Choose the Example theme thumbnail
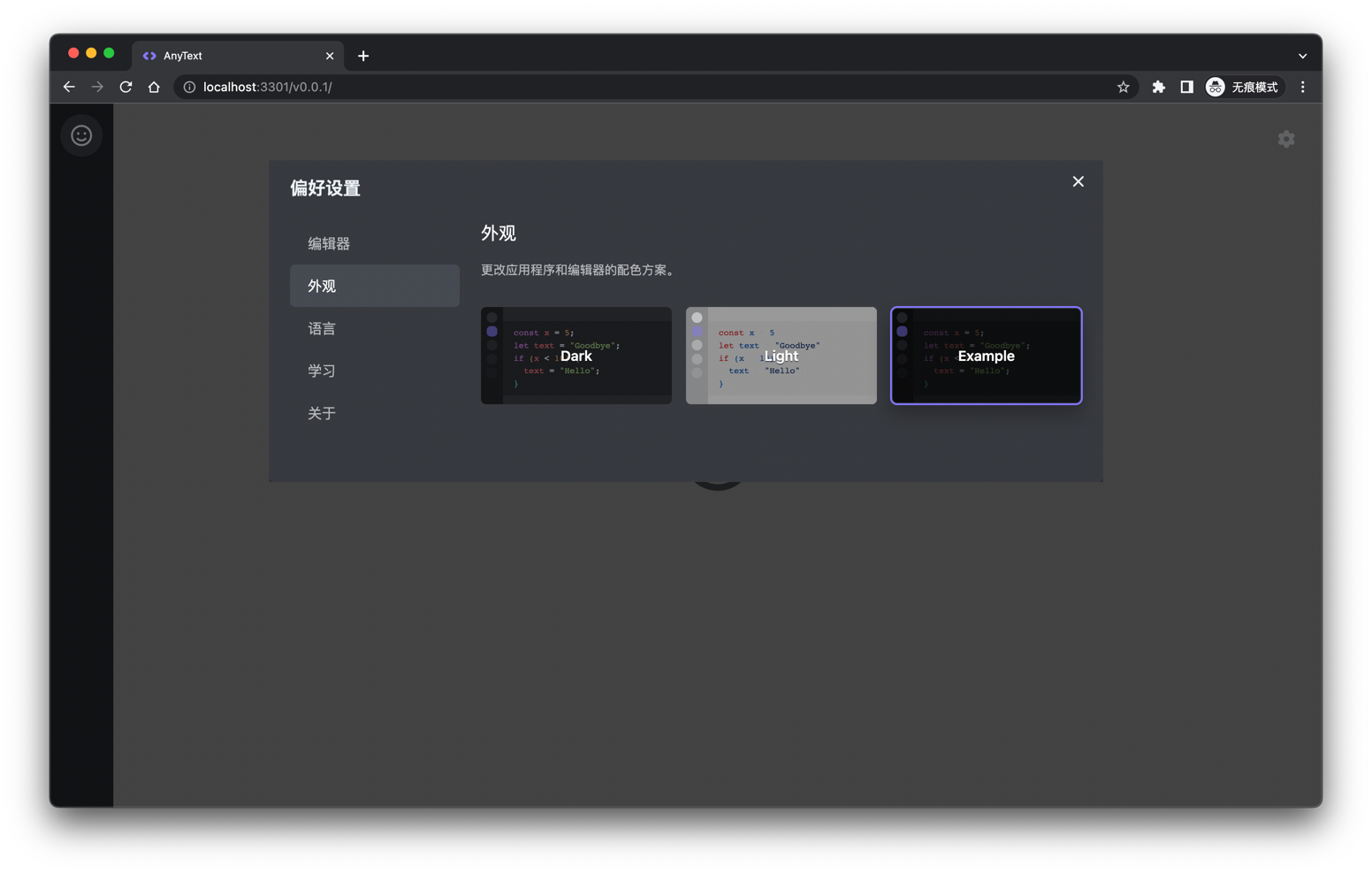The image size is (1372, 873). [x=987, y=356]
